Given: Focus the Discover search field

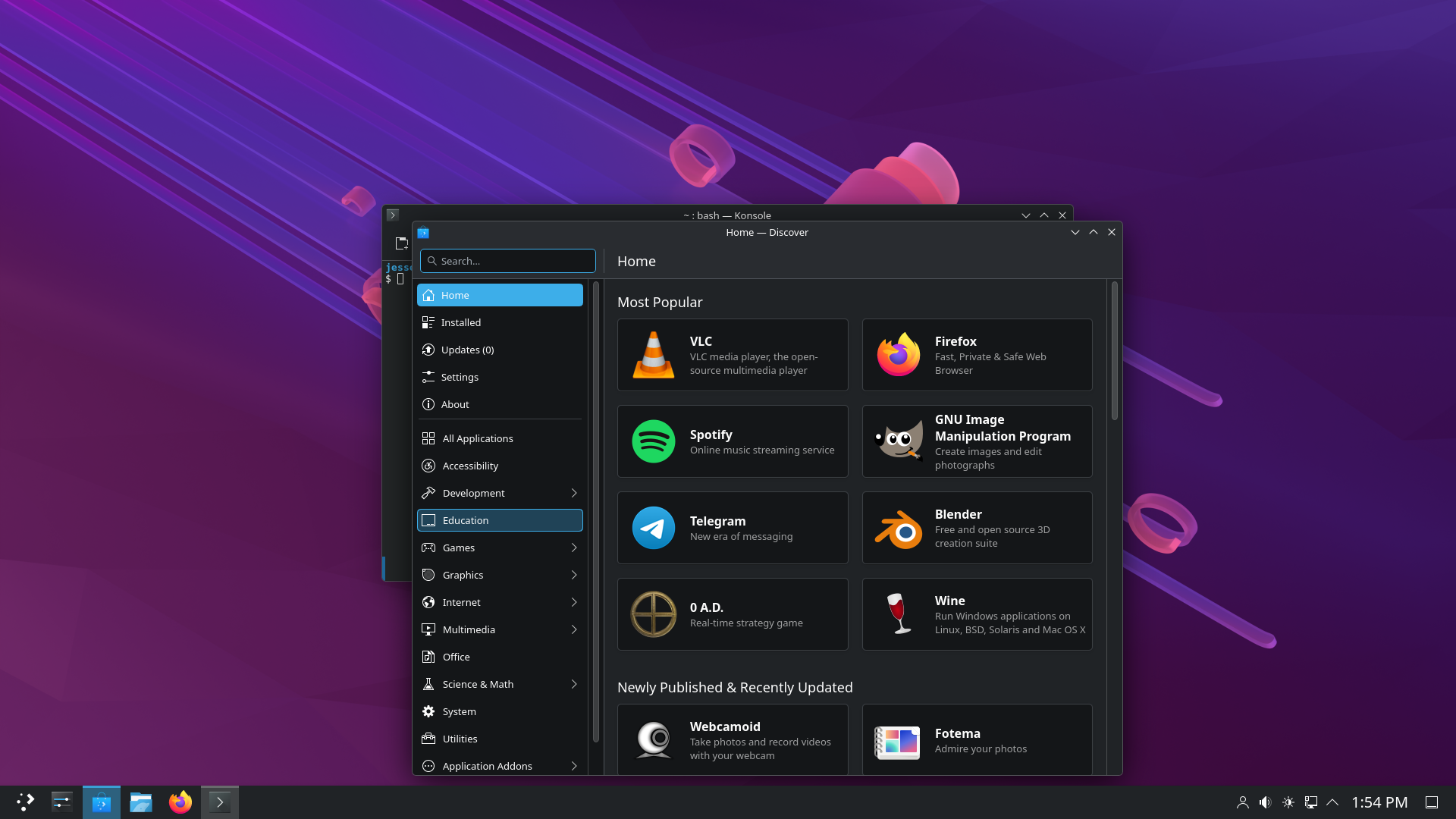Looking at the screenshot, I should (x=508, y=261).
